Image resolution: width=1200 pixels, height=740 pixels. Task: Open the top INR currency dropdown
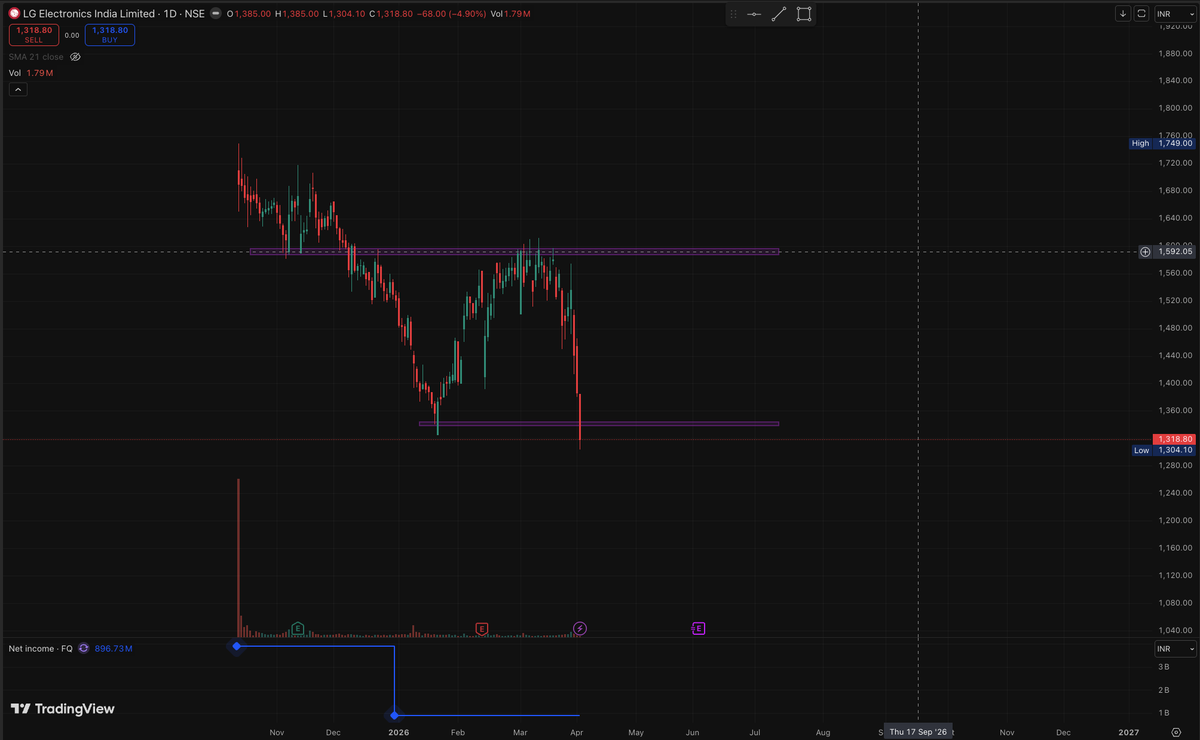pos(1175,14)
